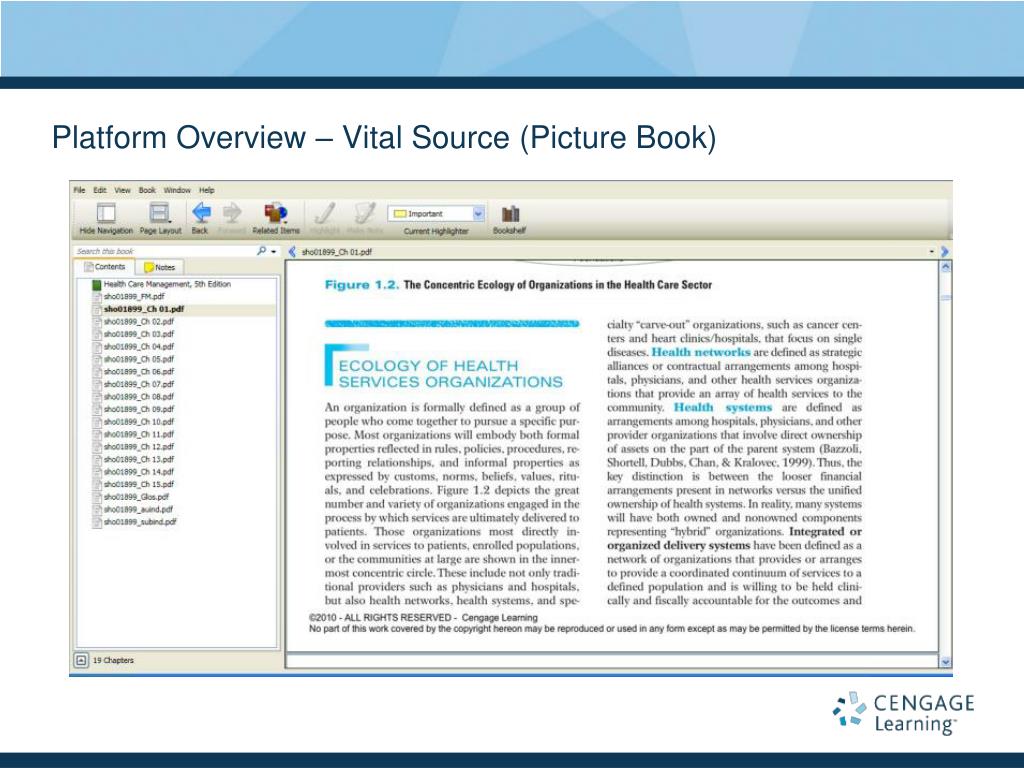The image size is (1024, 768).
Task: Open the Window menu
Action: [177, 190]
